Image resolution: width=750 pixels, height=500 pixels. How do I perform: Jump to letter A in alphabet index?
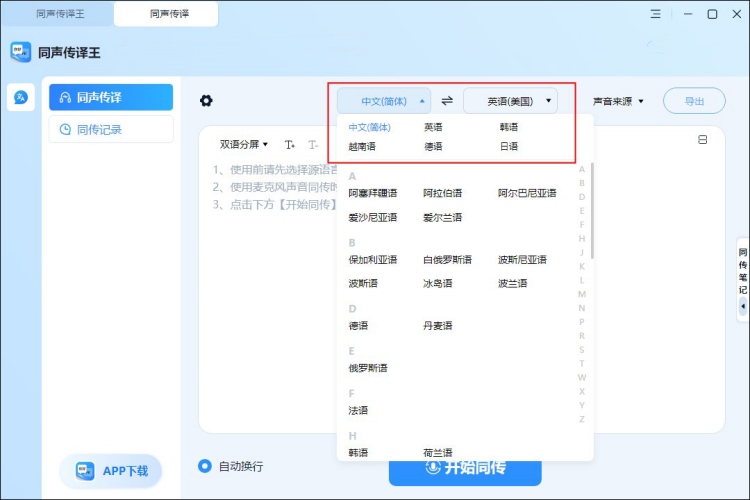pyautogui.click(x=582, y=169)
